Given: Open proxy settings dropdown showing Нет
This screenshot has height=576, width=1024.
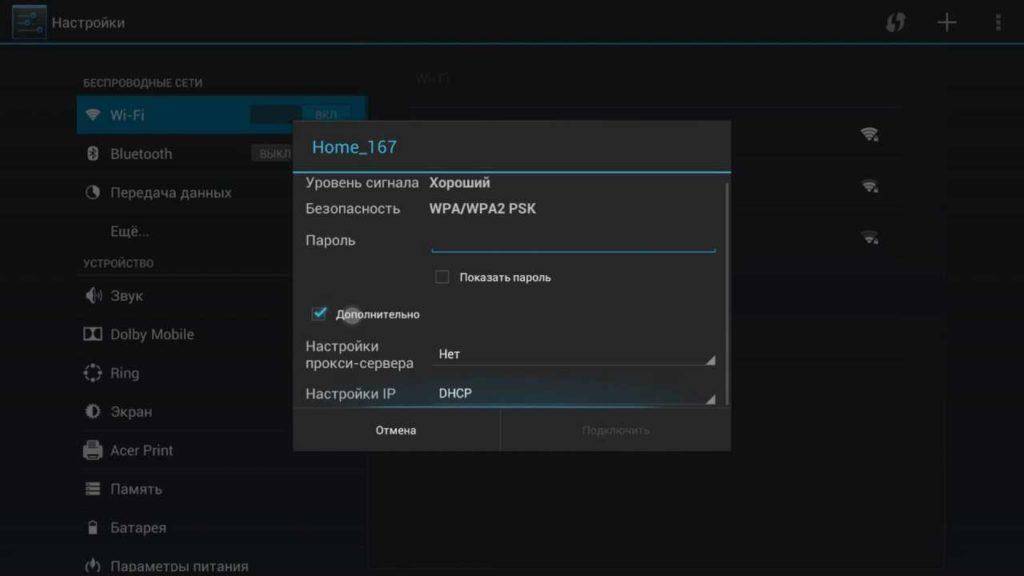Looking at the screenshot, I should coord(573,354).
